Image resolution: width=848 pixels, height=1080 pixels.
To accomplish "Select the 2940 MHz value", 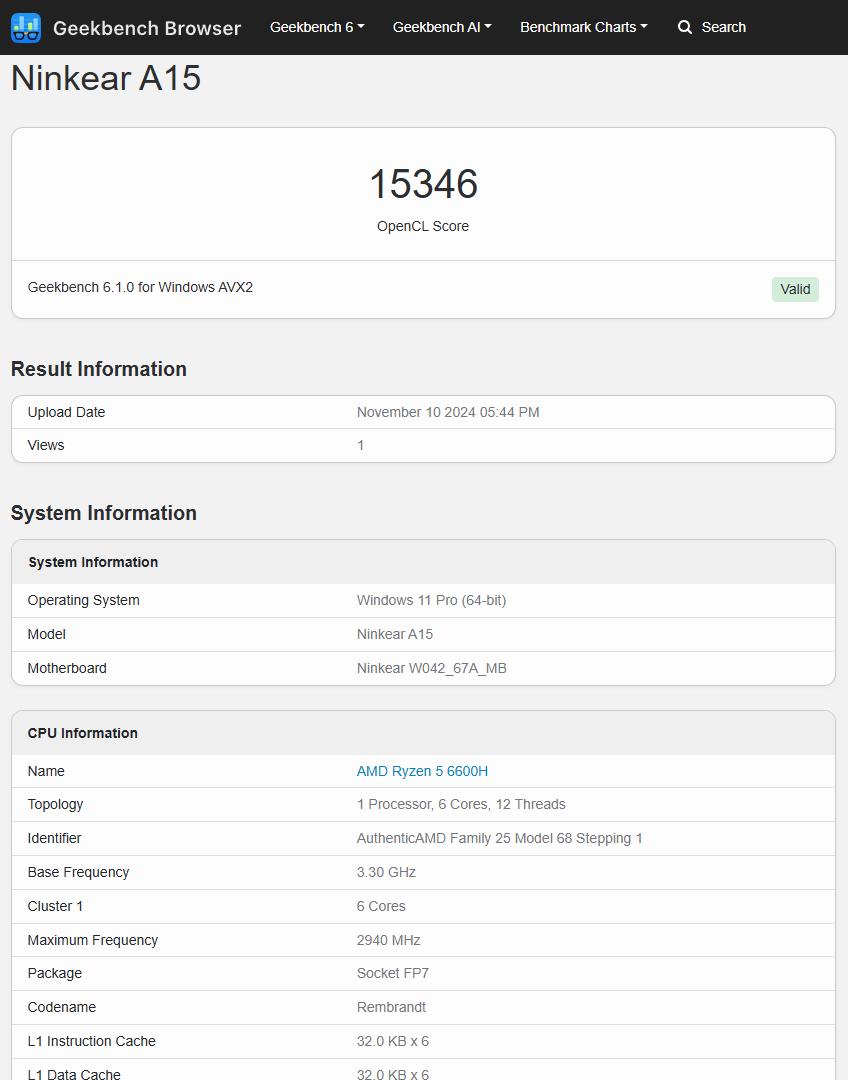I will pos(389,940).
